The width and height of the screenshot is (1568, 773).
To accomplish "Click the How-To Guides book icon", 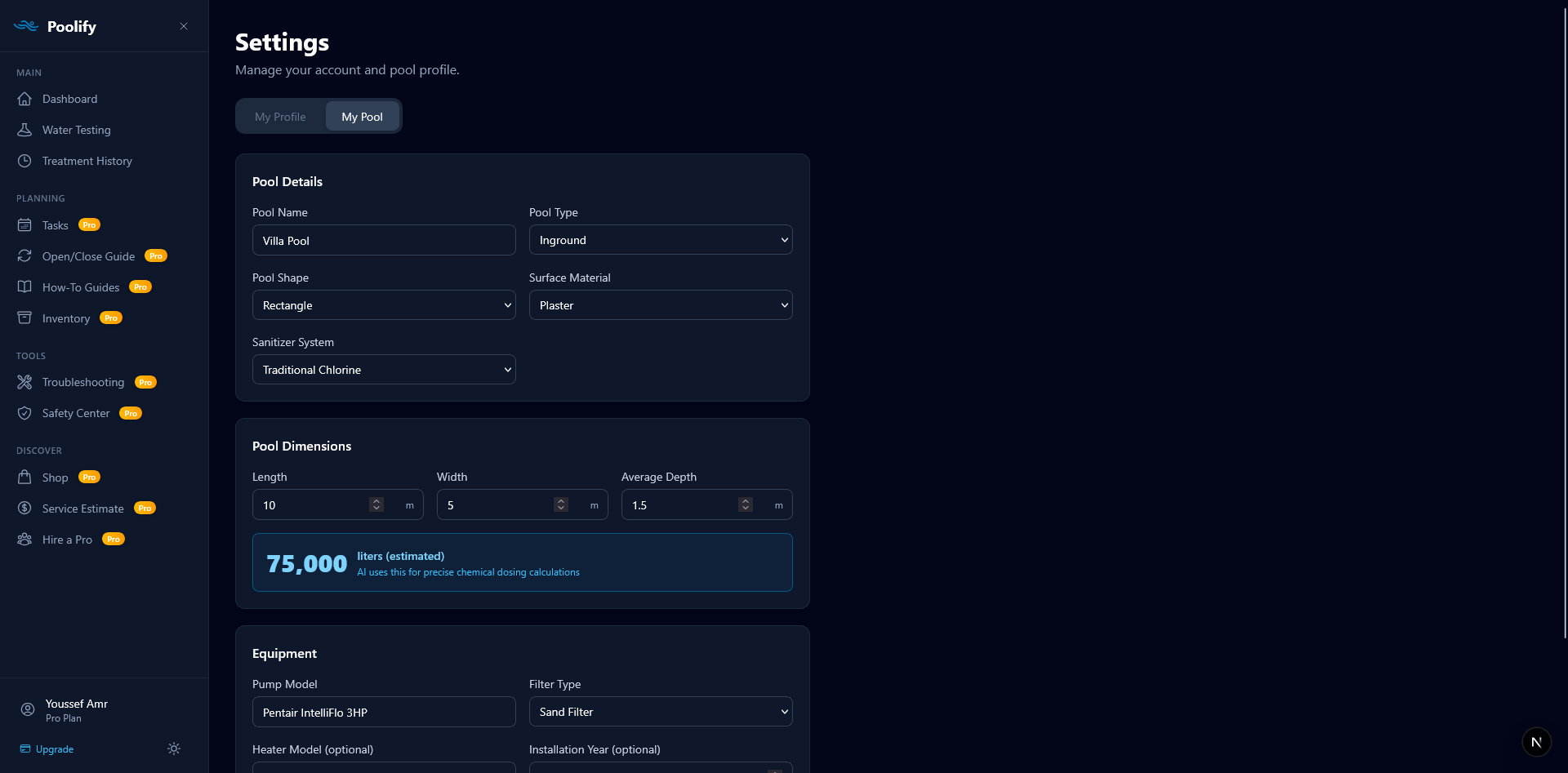I will (25, 287).
